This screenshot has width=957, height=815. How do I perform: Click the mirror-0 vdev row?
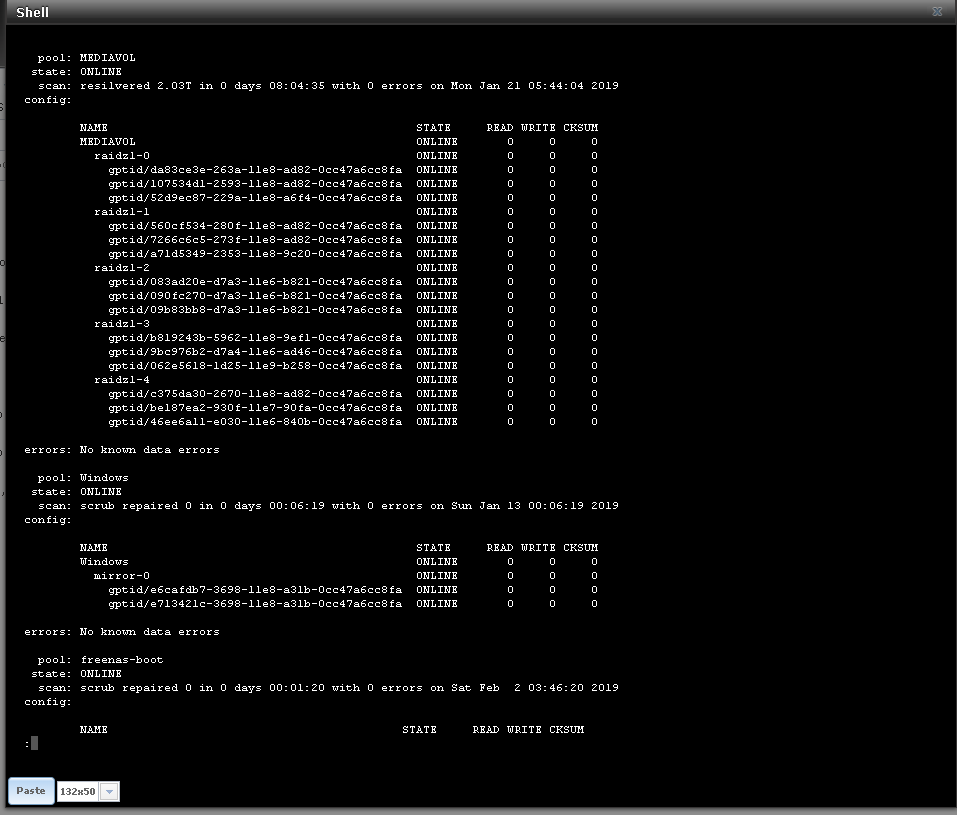click(345, 576)
